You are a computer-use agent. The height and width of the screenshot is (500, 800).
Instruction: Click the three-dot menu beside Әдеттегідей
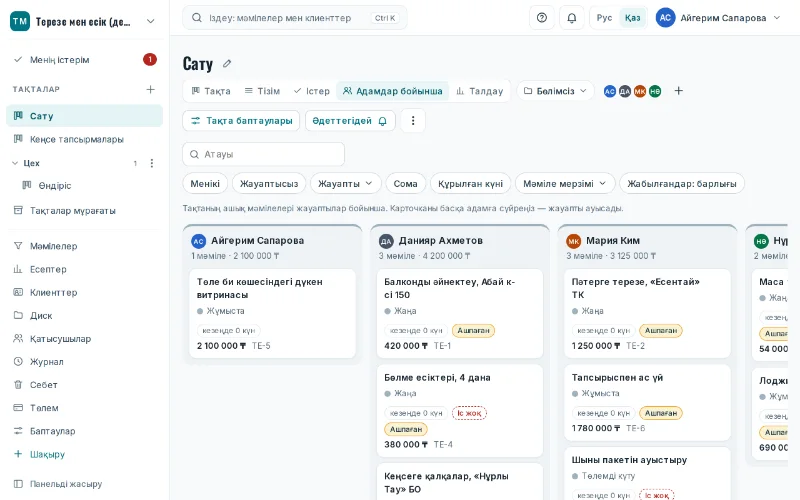pos(413,121)
